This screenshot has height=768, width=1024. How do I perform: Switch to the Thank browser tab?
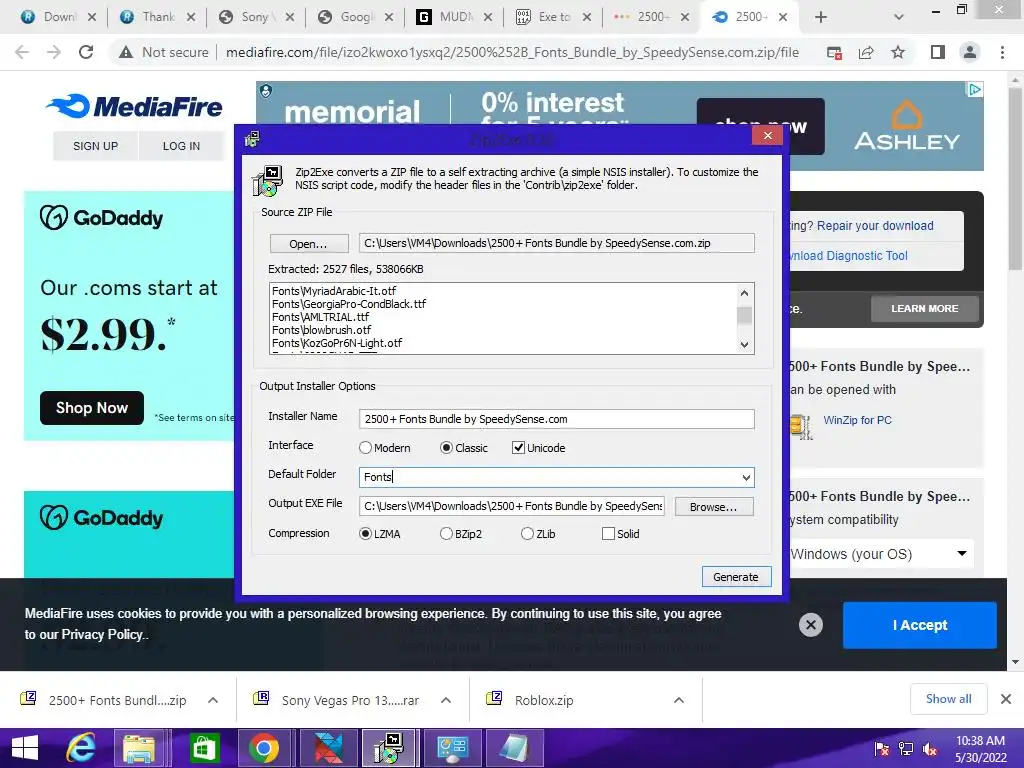[x=155, y=17]
